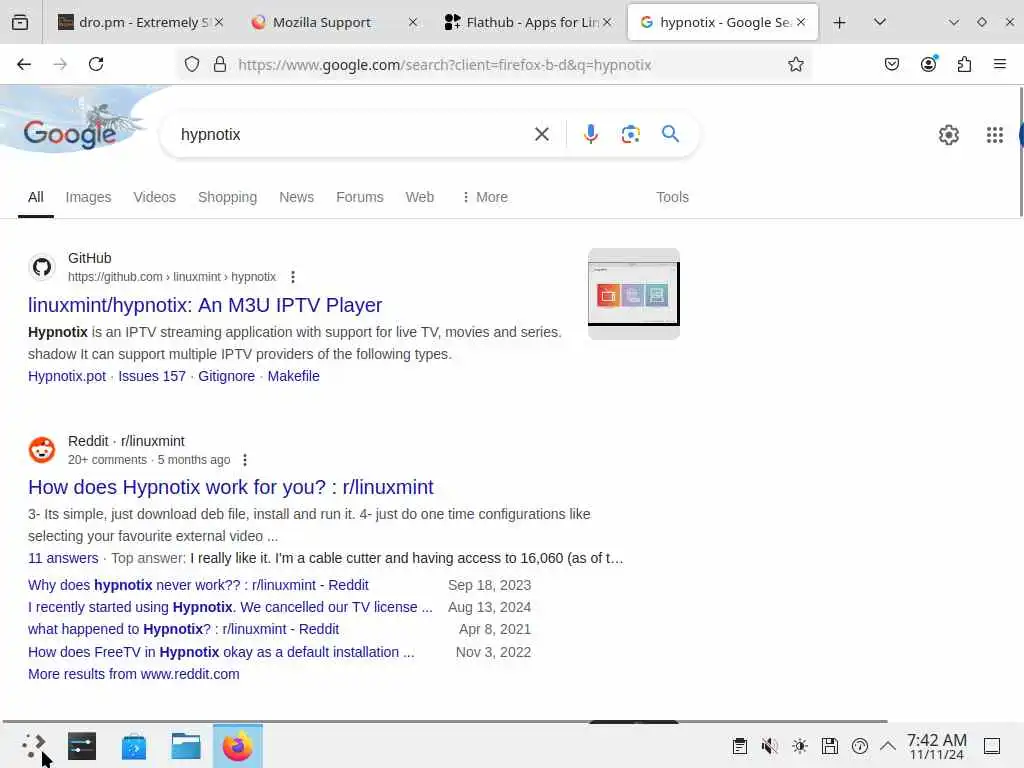Open Why does hypnotix never work link
The height and width of the screenshot is (768, 1024).
point(198,585)
